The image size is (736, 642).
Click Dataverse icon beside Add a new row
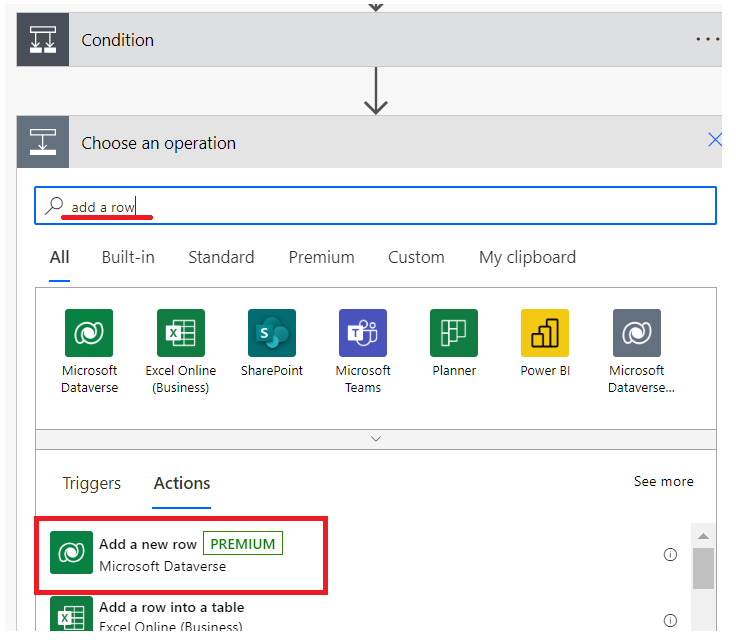[x=71, y=552]
